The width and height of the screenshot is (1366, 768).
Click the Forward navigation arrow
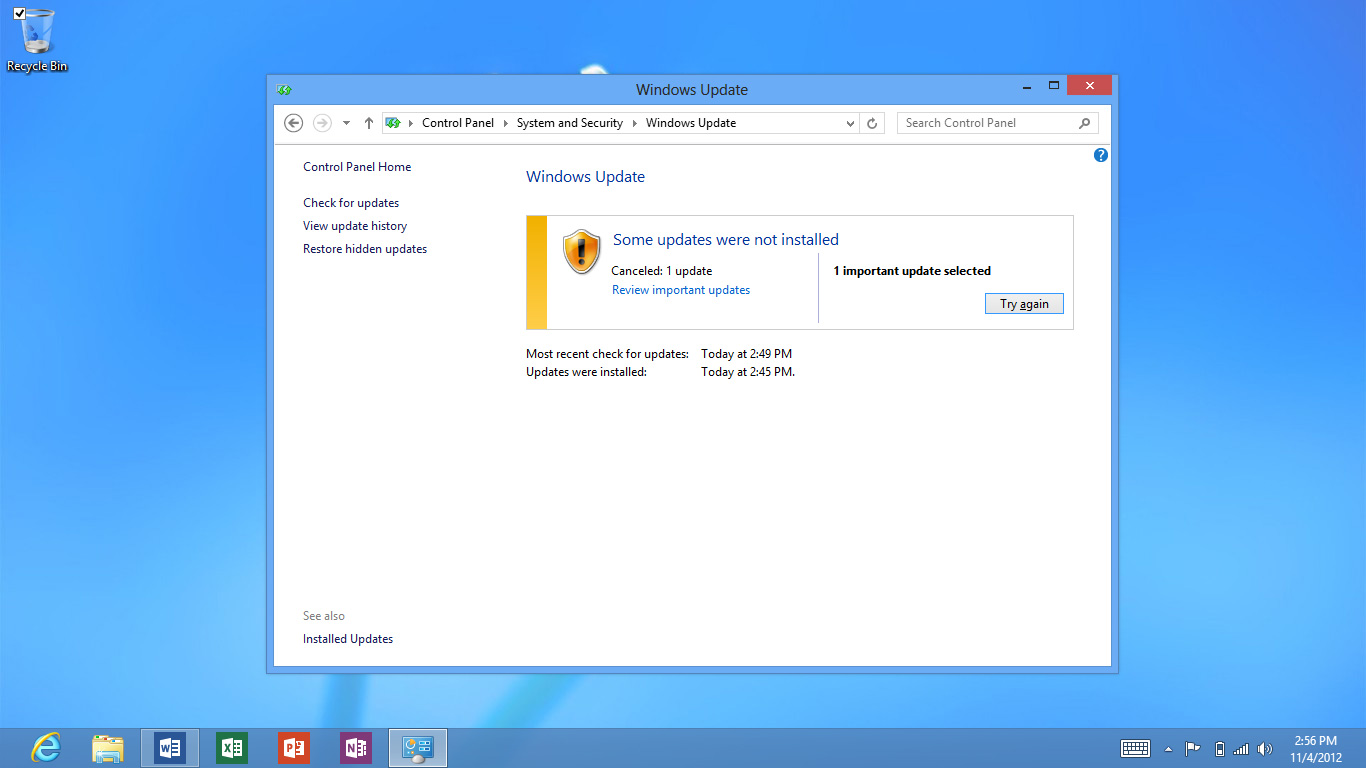[x=322, y=123]
